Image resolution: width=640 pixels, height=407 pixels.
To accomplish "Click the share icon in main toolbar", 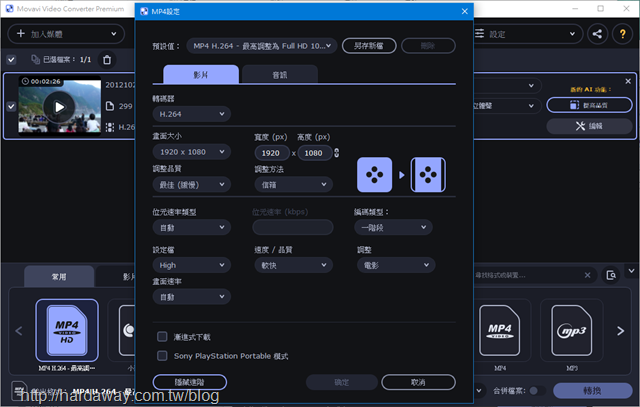I will pyautogui.click(x=597, y=34).
